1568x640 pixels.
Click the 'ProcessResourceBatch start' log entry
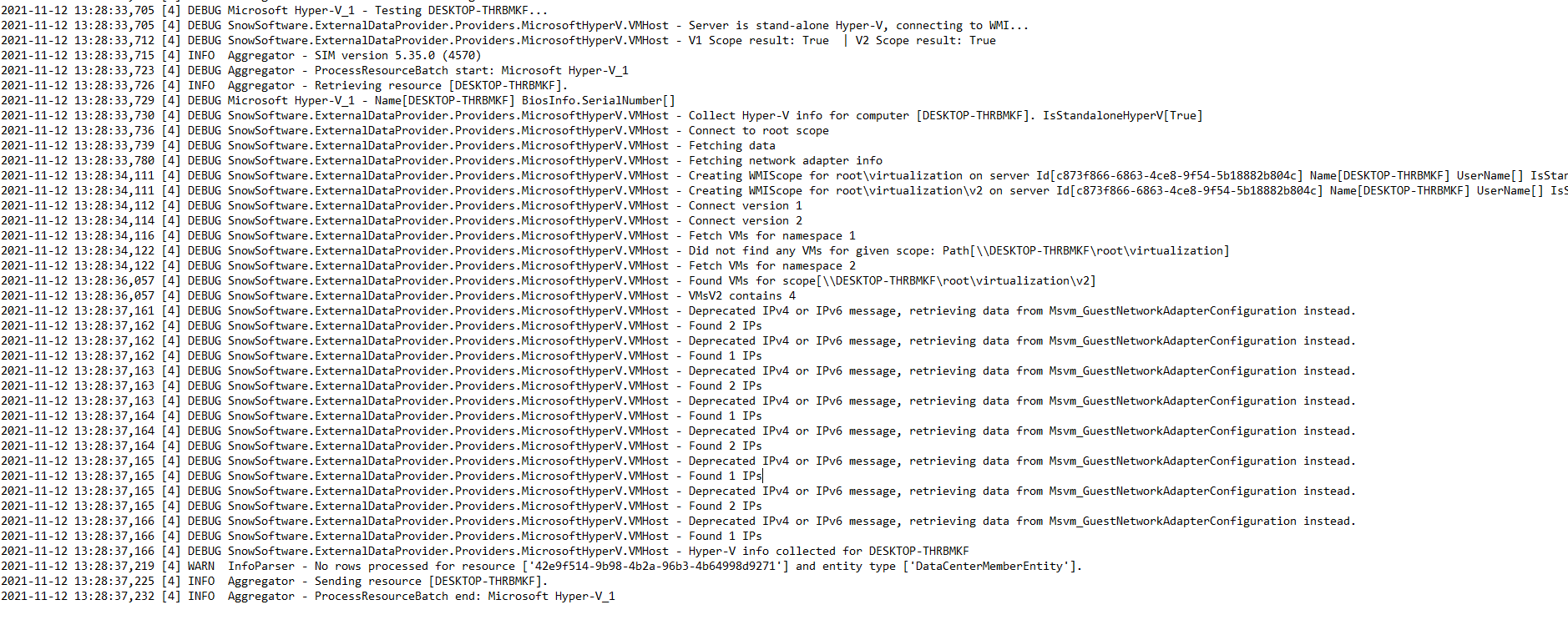pyautogui.click(x=315, y=70)
